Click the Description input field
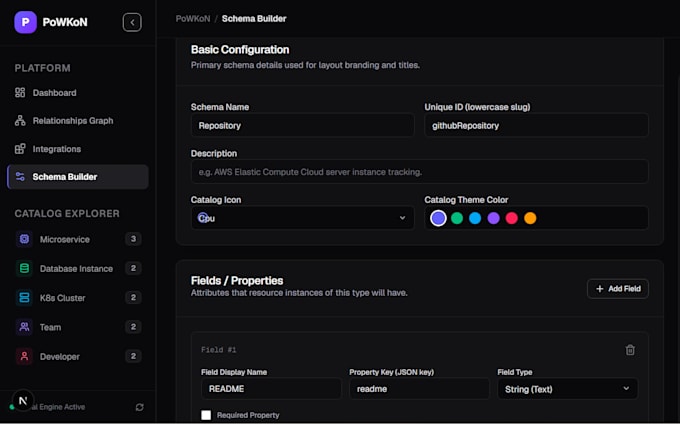Image resolution: width=680 pixels, height=424 pixels. (420, 172)
